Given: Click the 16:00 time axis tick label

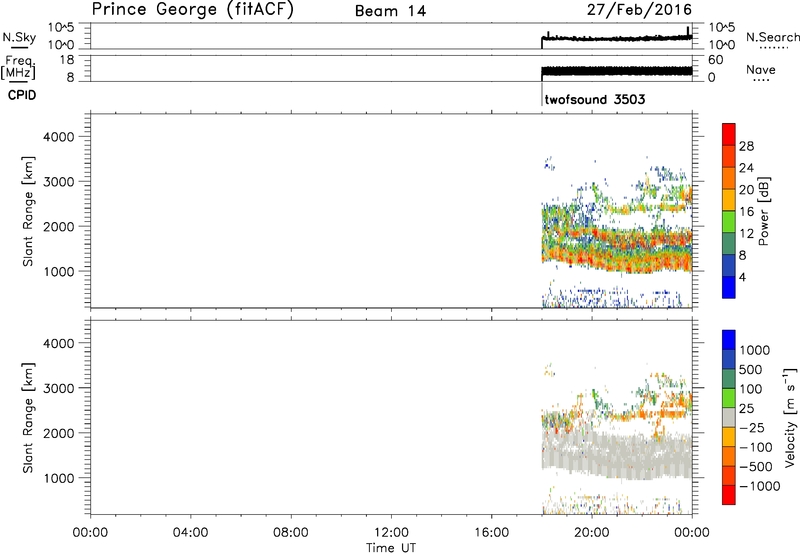Looking at the screenshot, I should pos(491,533).
